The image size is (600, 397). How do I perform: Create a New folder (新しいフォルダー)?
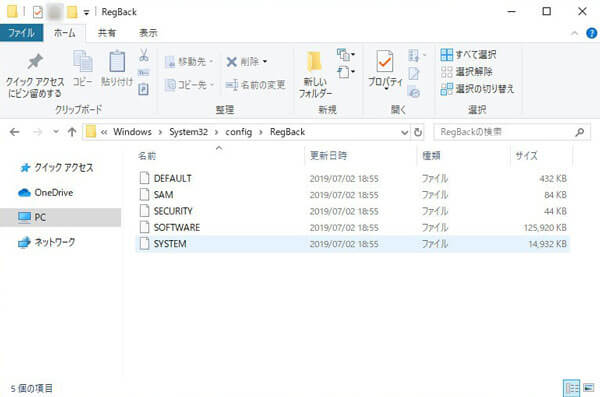point(315,75)
